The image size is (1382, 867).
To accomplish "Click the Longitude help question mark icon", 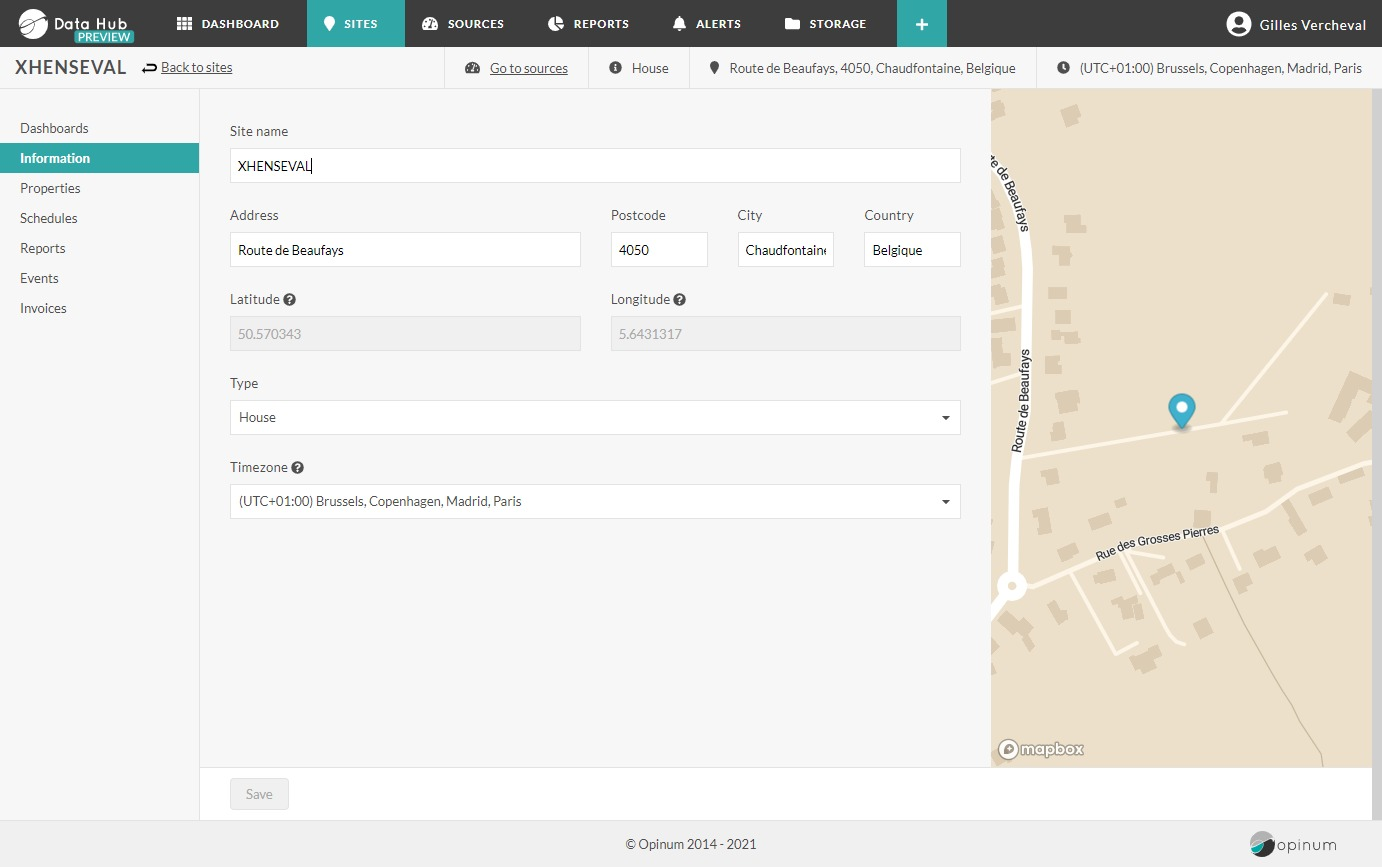I will [x=679, y=299].
